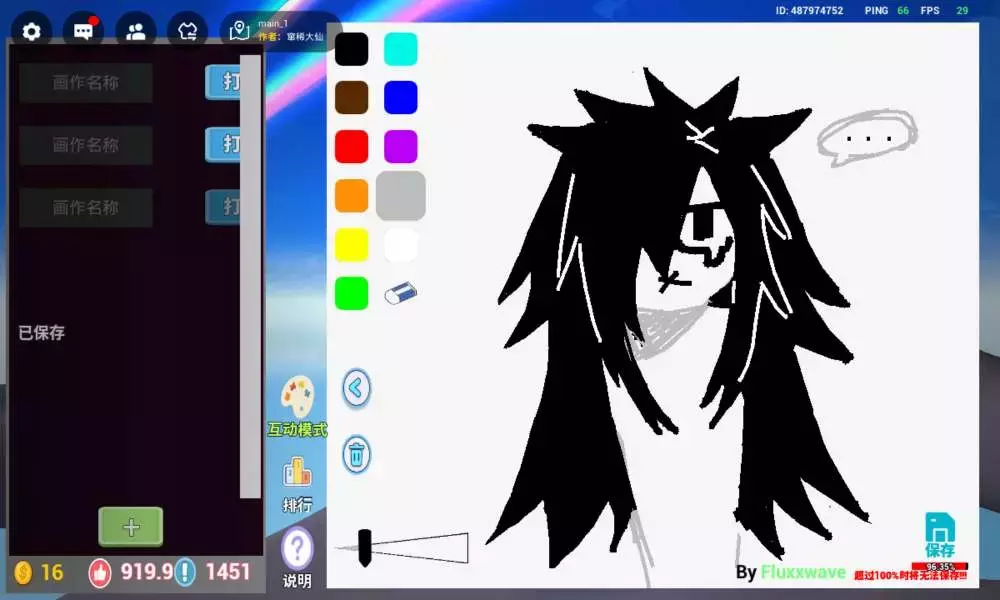
Task: Open the first saved artwork slot
Action: [x=223, y=82]
